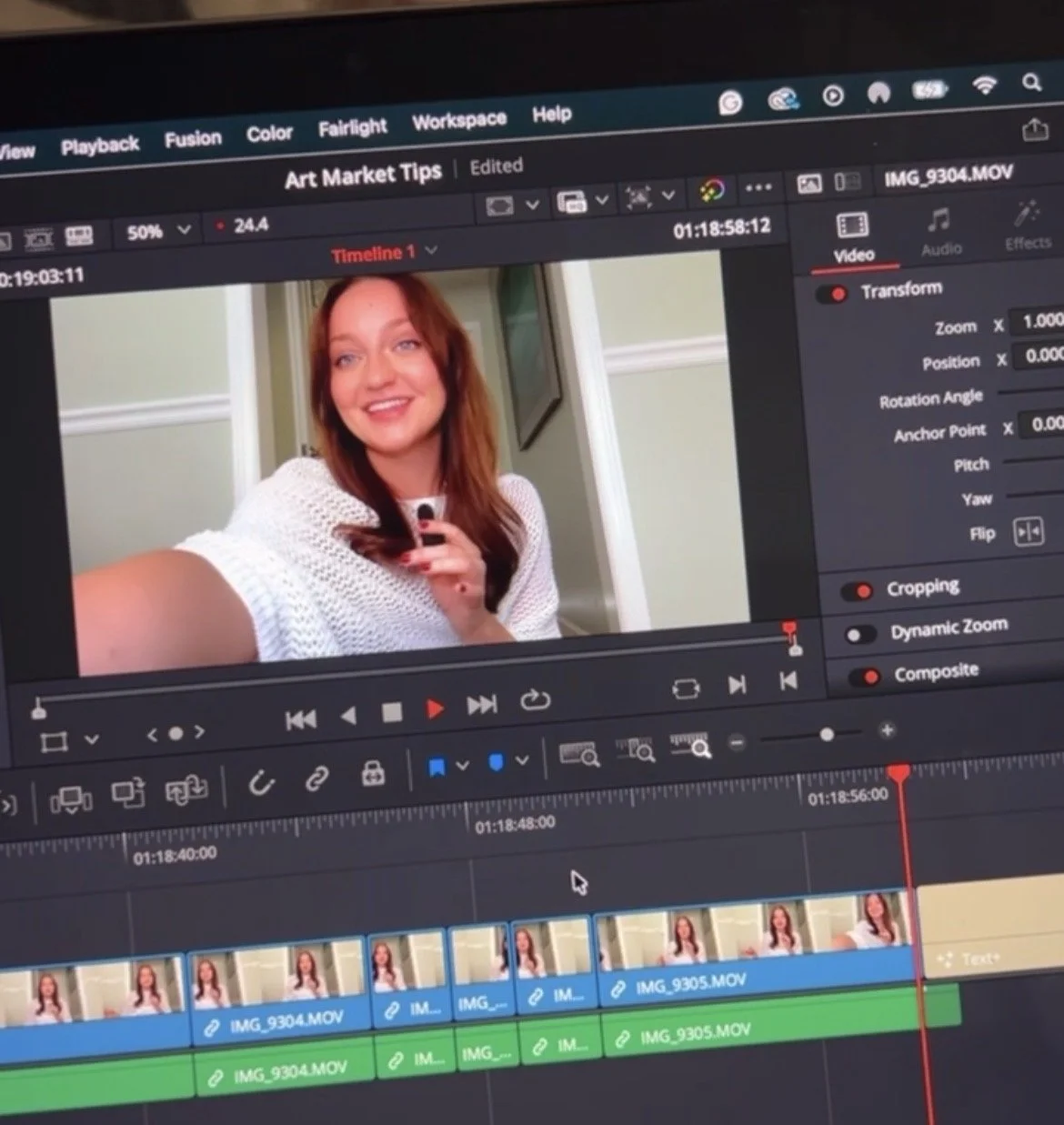
Task: Open the Wi-Fi status menu
Action: pos(984,86)
